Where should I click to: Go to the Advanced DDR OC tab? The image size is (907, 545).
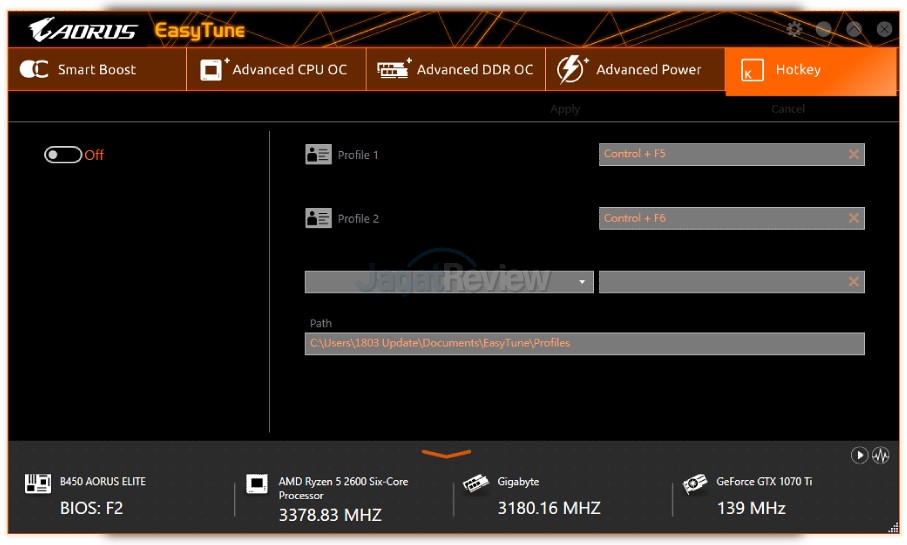[x=455, y=70]
